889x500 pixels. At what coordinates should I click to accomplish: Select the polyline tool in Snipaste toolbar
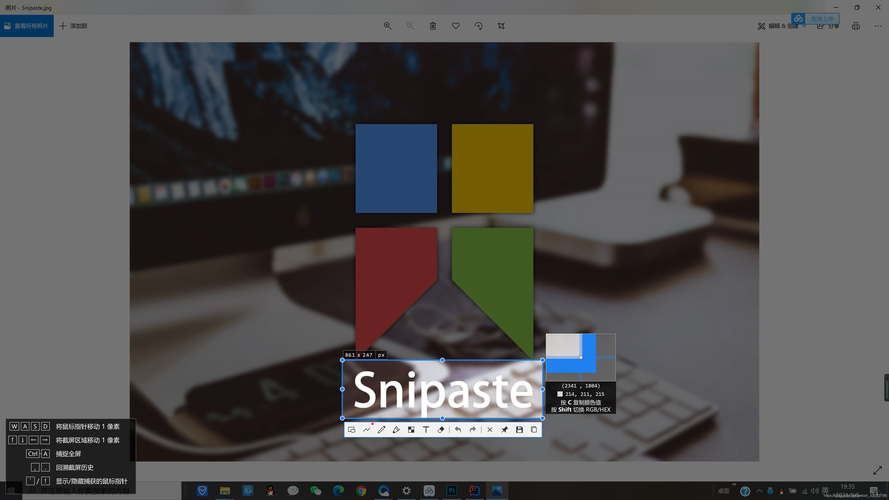point(367,430)
